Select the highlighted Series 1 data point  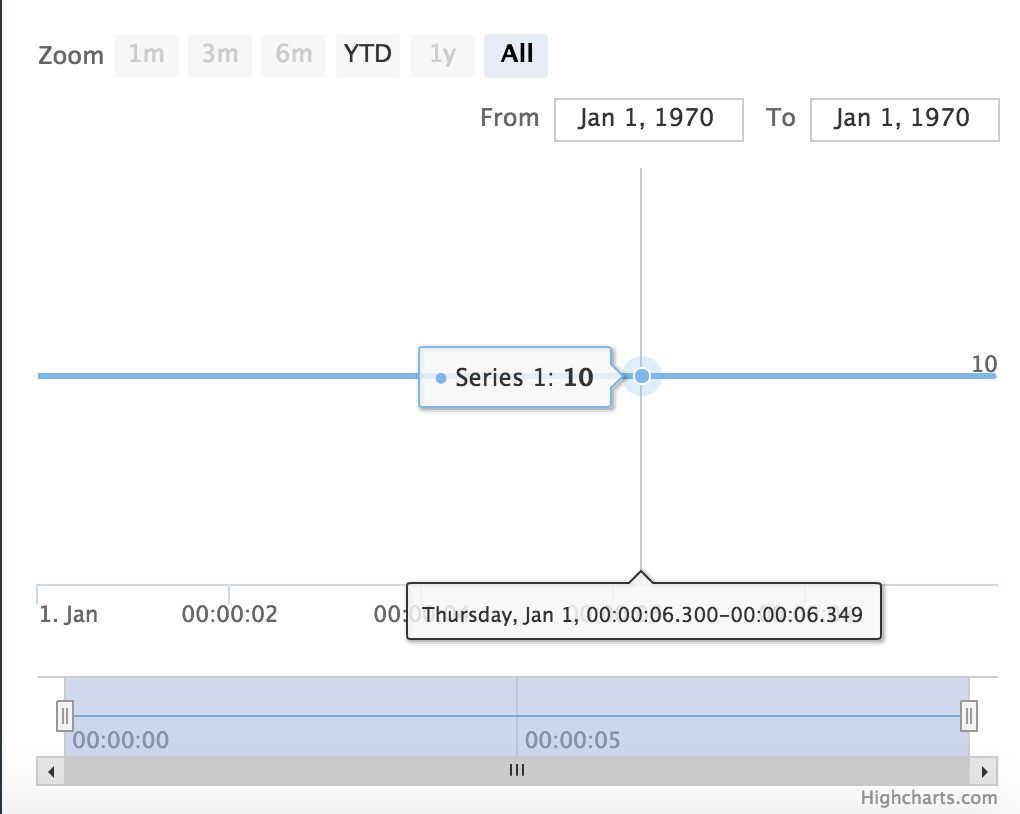pos(641,376)
